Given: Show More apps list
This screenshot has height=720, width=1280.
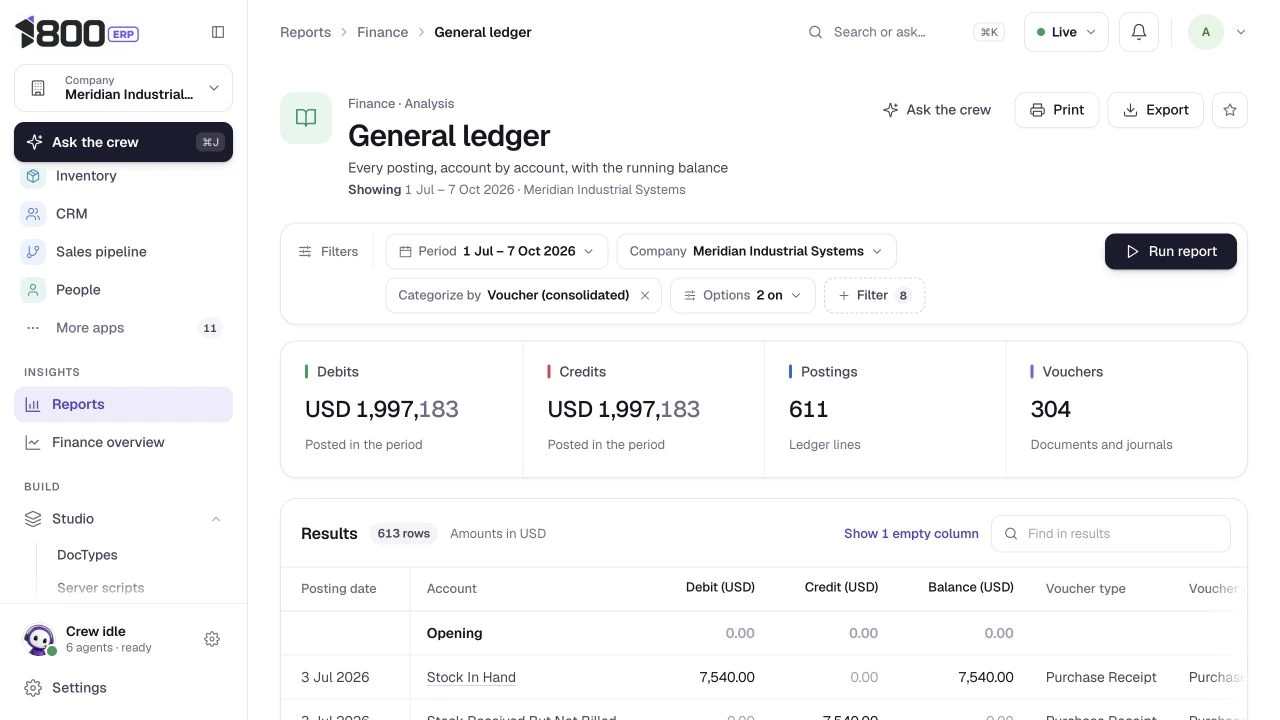Looking at the screenshot, I should 123,328.
